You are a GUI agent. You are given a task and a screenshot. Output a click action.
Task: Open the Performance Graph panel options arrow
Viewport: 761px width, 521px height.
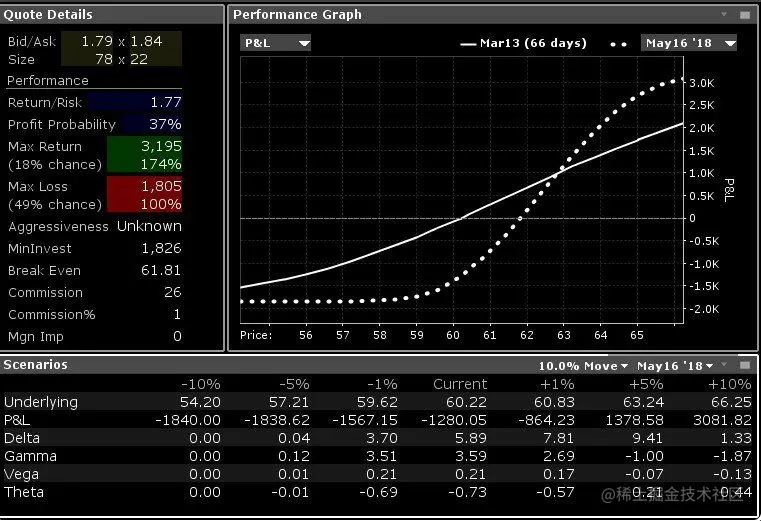(x=724, y=15)
